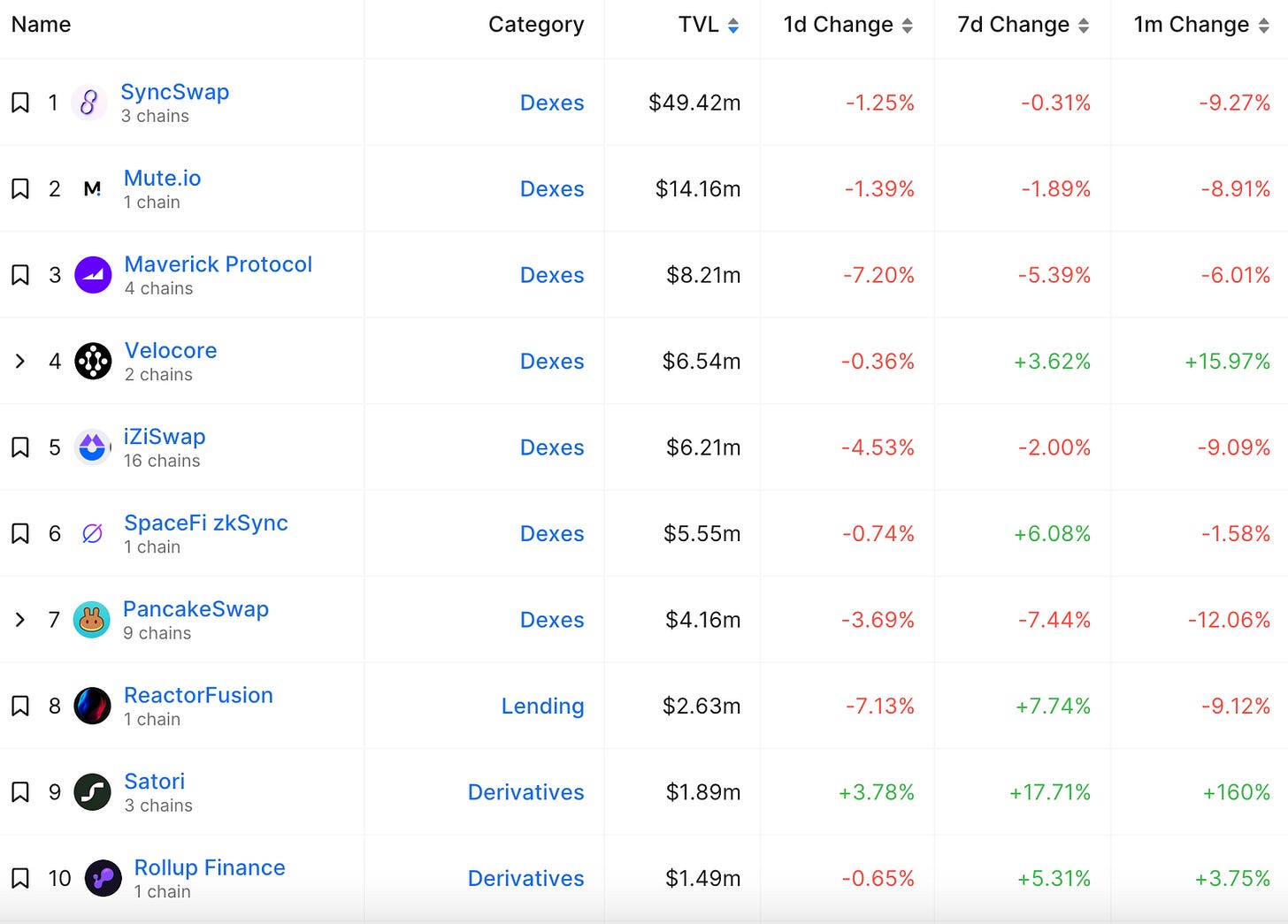Viewport: 1288px width, 924px height.
Task: Bookmark the Satori row
Action: pyautogui.click(x=20, y=792)
